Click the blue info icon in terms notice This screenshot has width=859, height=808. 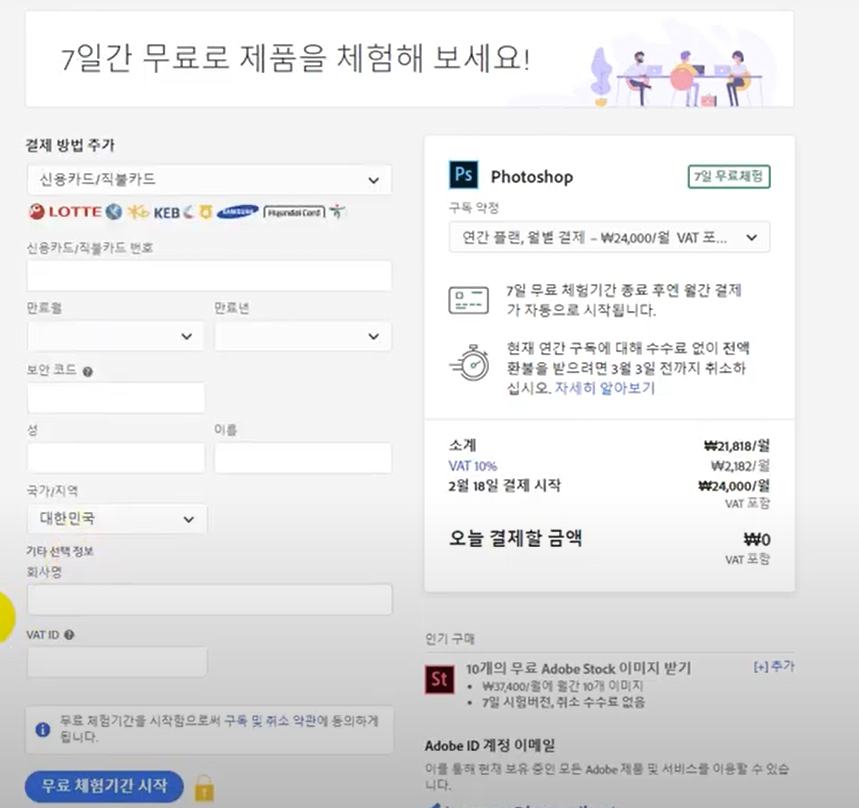click(43, 729)
